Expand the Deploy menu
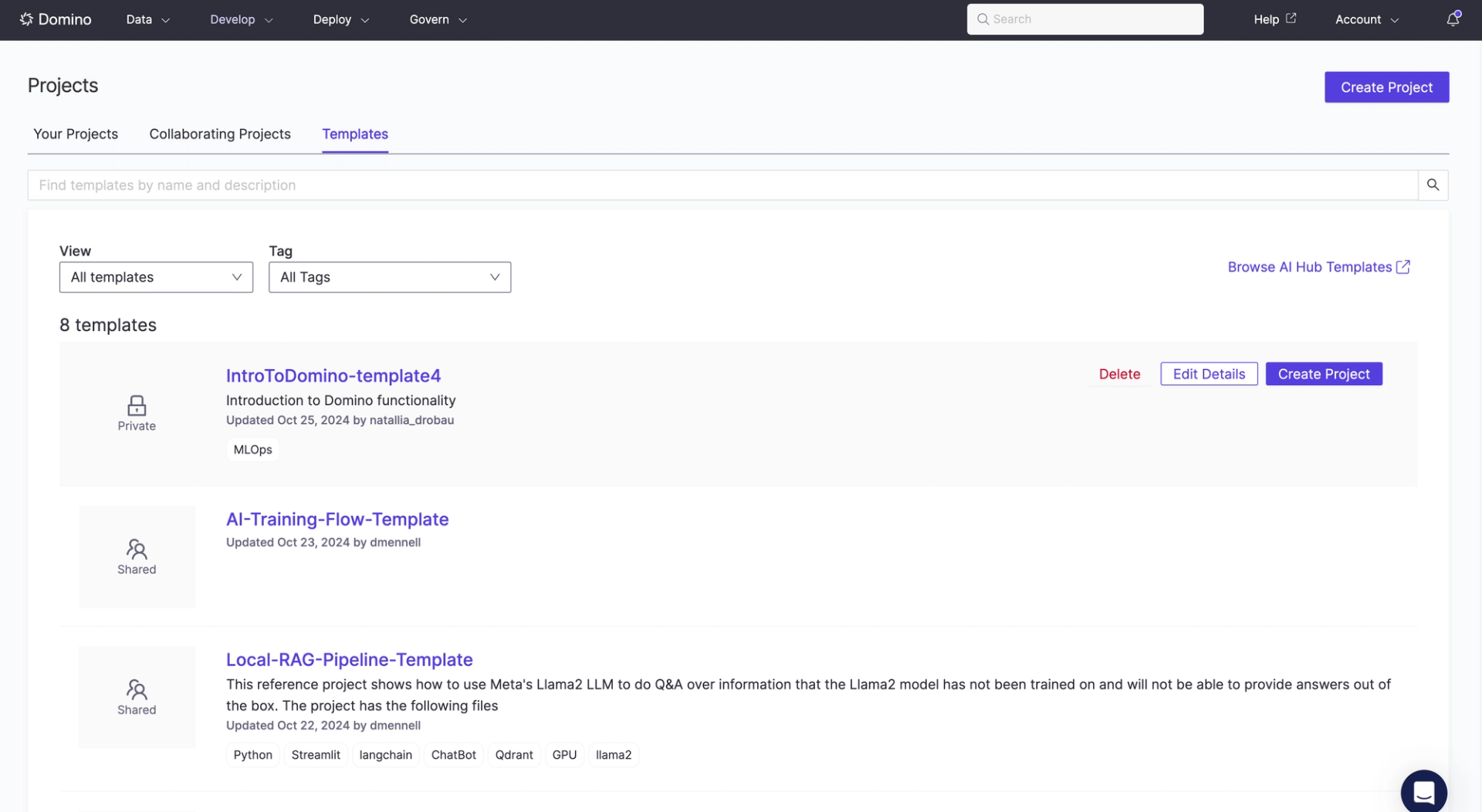 341,19
